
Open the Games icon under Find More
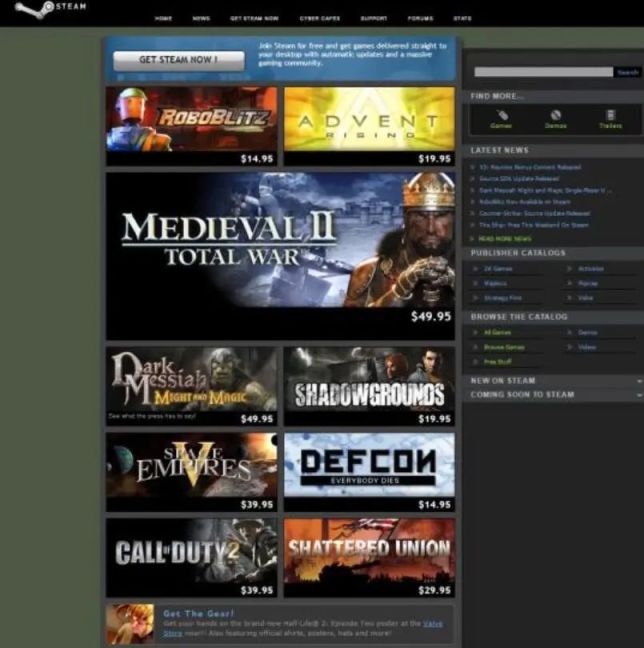(501, 119)
